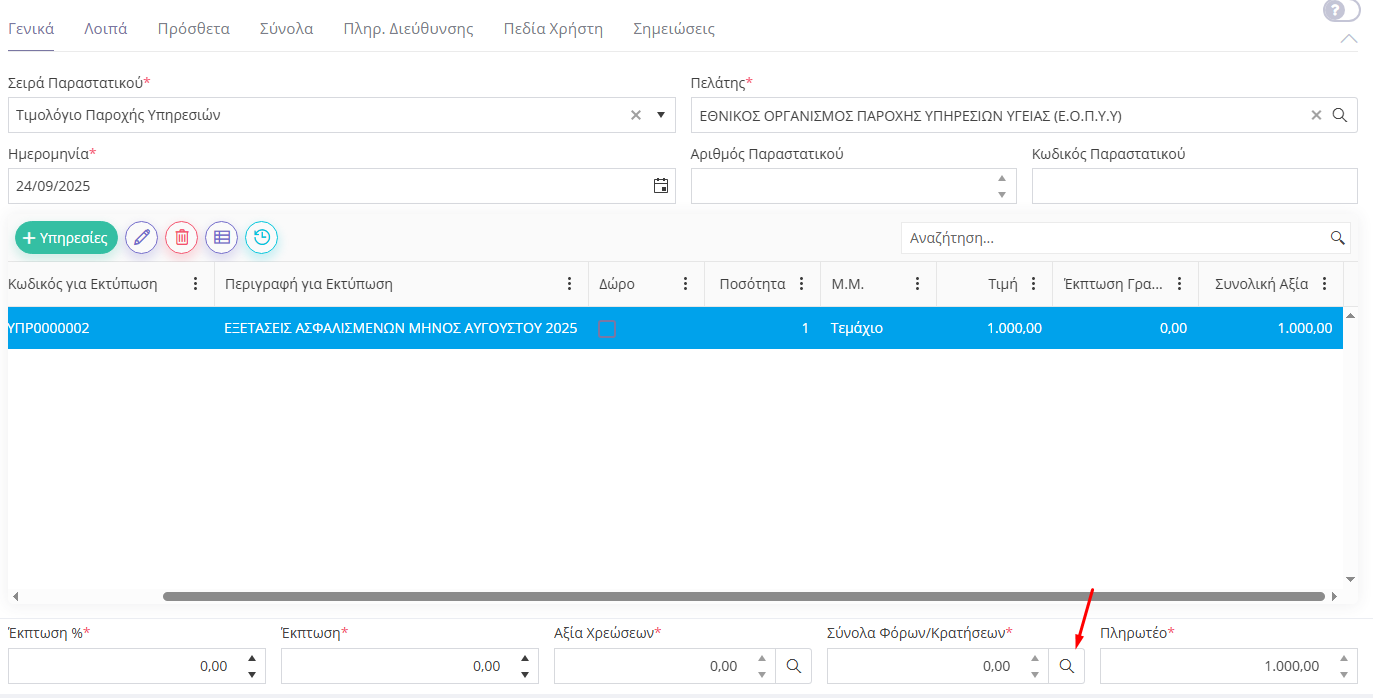
Task: Click the green Υπηρεσίες add button
Action: pyautogui.click(x=67, y=238)
